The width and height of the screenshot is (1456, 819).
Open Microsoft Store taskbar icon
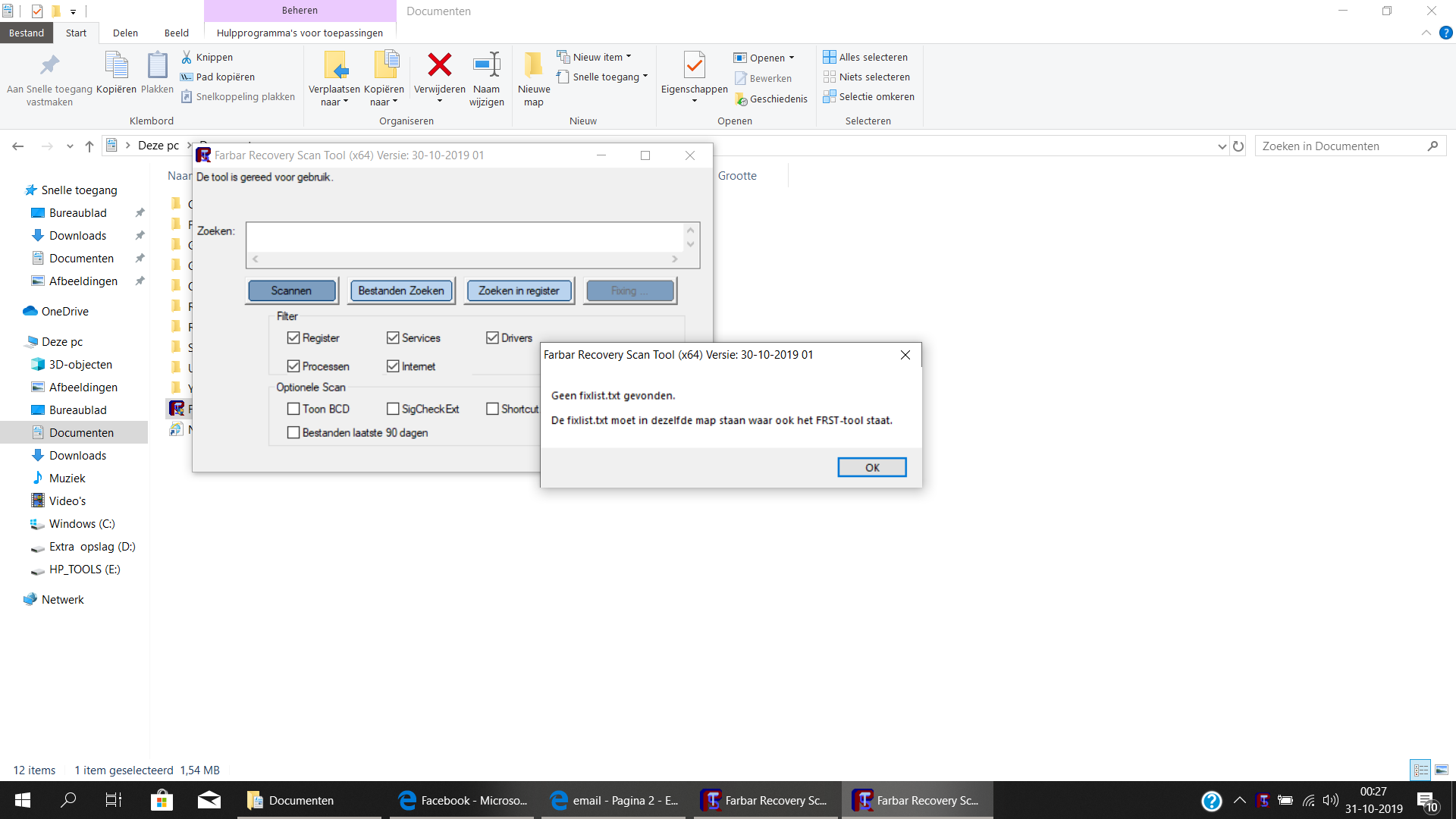[x=162, y=800]
